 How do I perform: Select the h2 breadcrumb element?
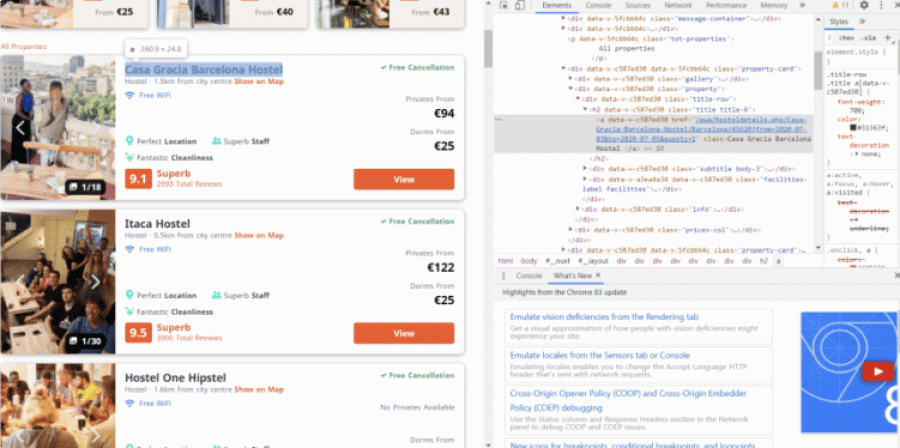[x=763, y=261]
